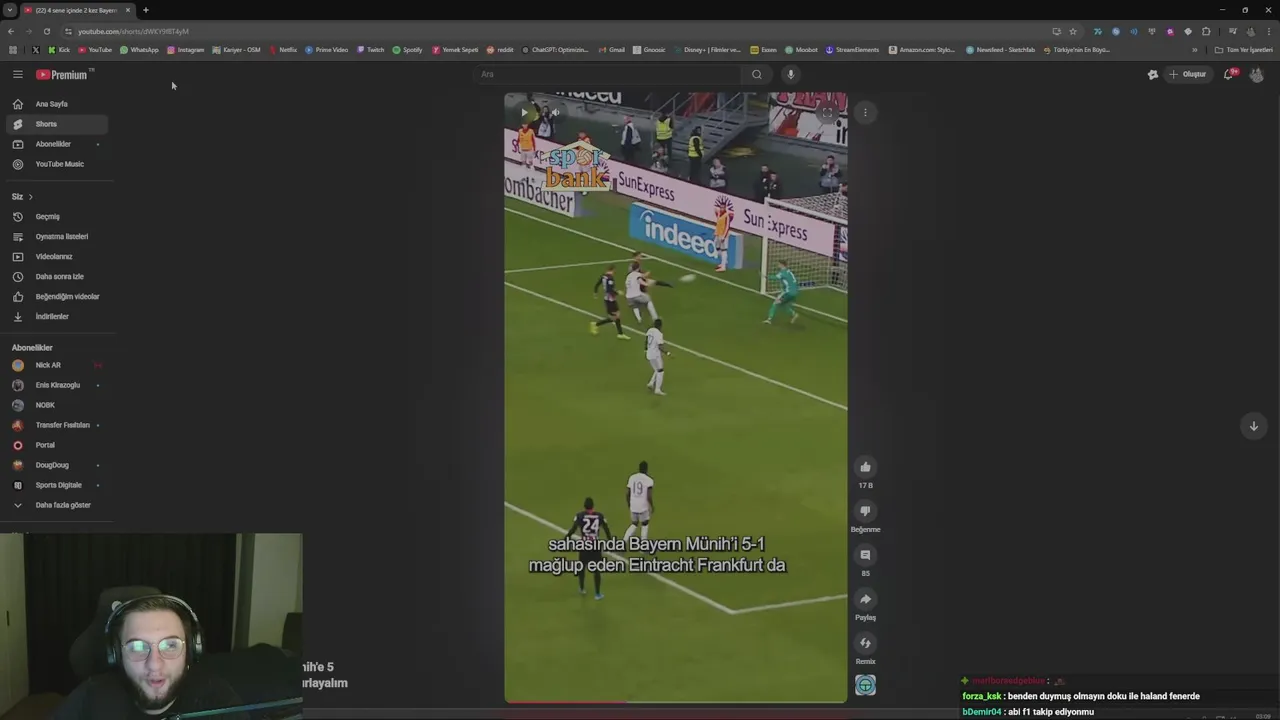Go to next Short down arrow
The height and width of the screenshot is (720, 1280).
point(1254,426)
